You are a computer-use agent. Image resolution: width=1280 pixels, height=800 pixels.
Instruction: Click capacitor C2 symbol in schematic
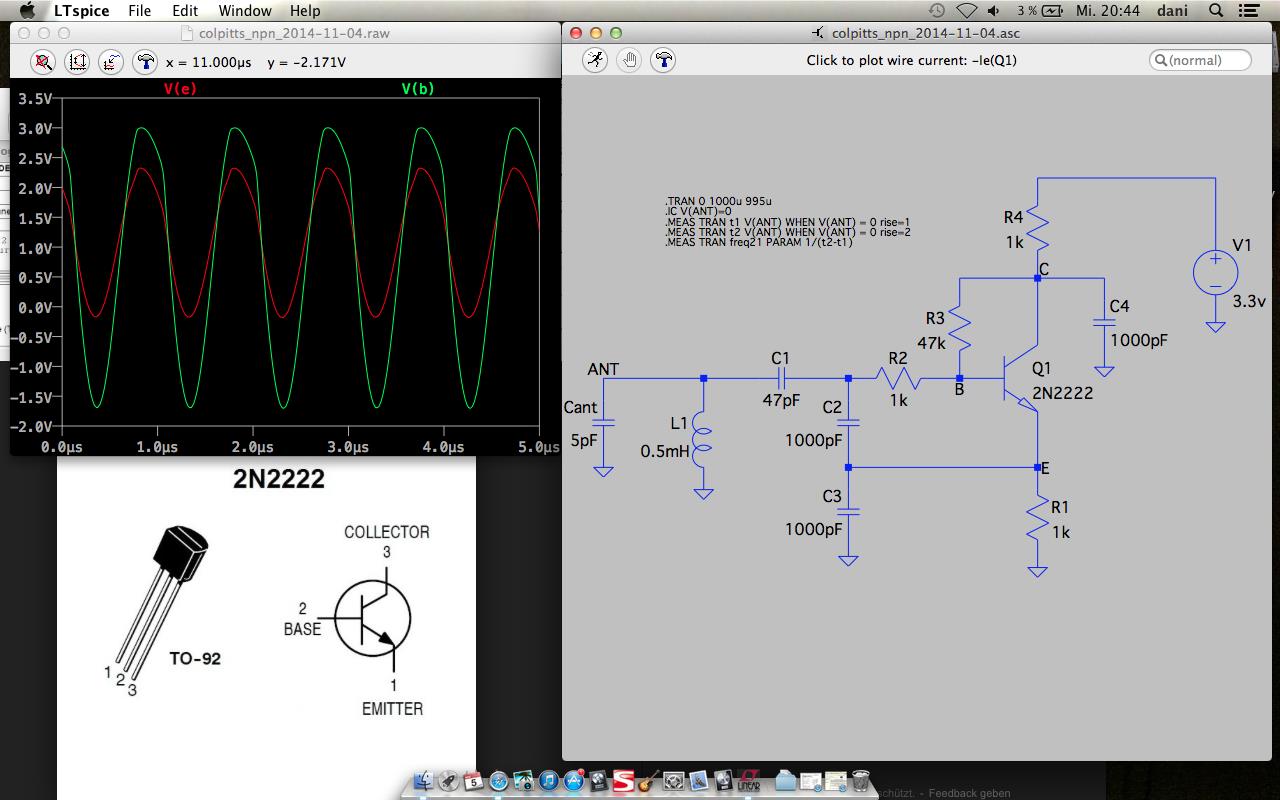[848, 424]
